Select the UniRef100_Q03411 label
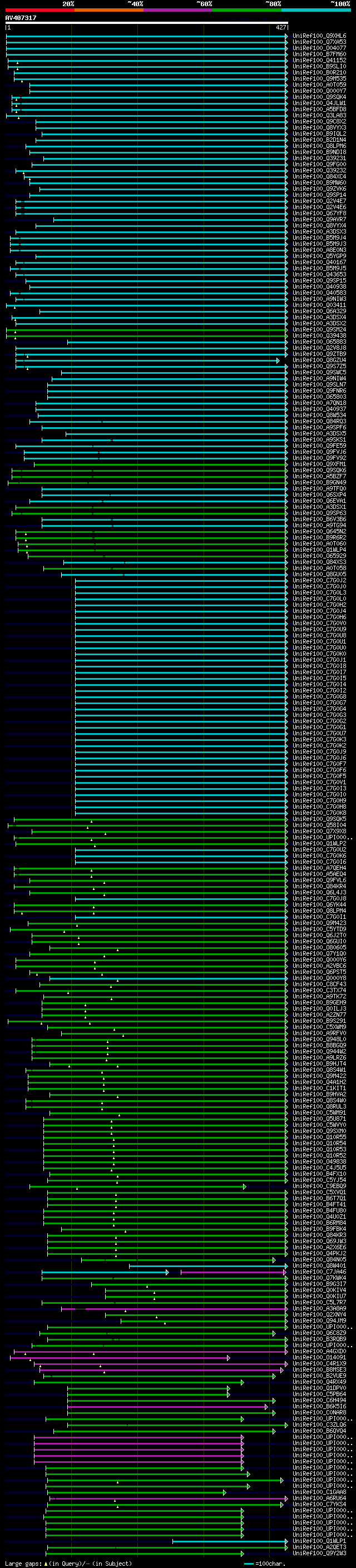This screenshot has height=1568, width=356. click(319, 305)
